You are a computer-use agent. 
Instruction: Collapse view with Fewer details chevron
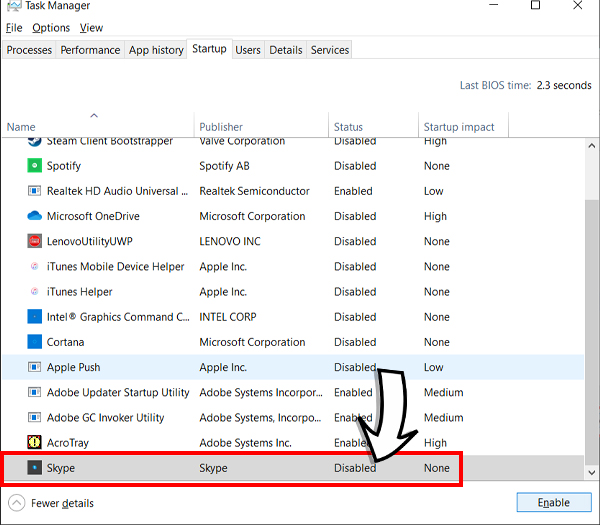(16, 503)
